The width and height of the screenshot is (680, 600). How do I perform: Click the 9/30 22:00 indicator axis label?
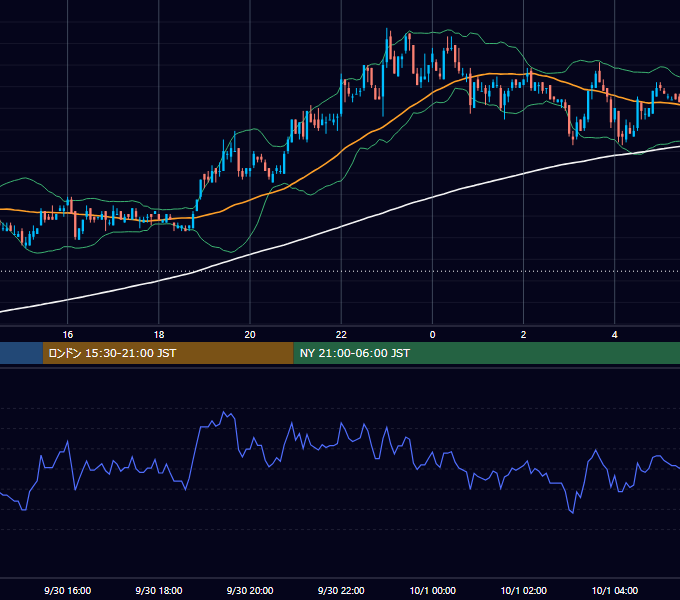[x=341, y=590]
